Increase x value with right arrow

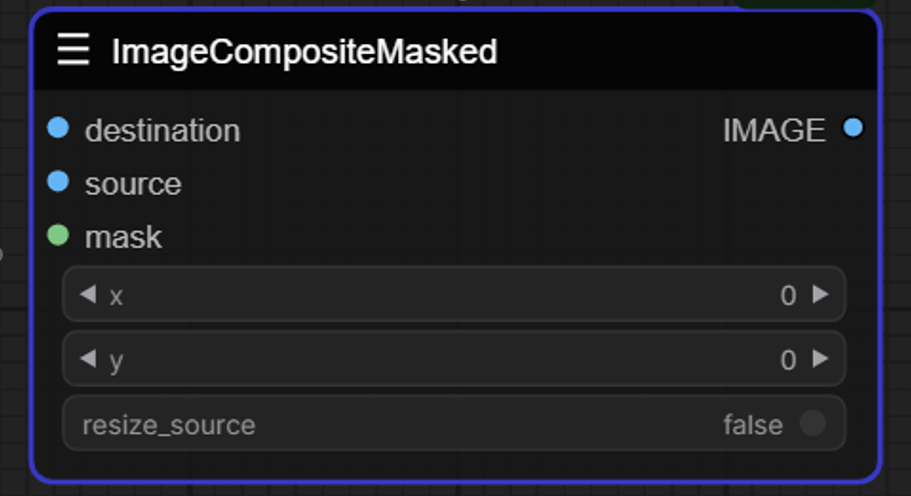pos(821,294)
